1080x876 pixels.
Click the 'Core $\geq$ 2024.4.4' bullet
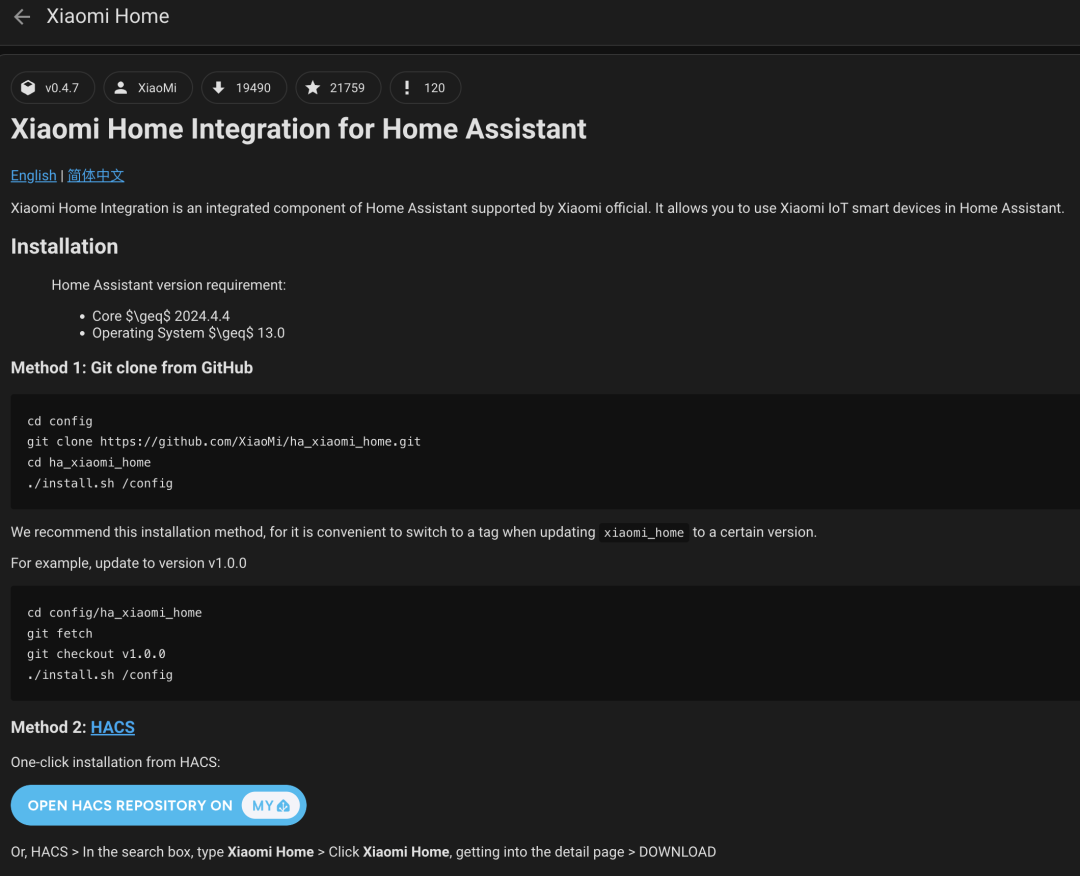161,316
